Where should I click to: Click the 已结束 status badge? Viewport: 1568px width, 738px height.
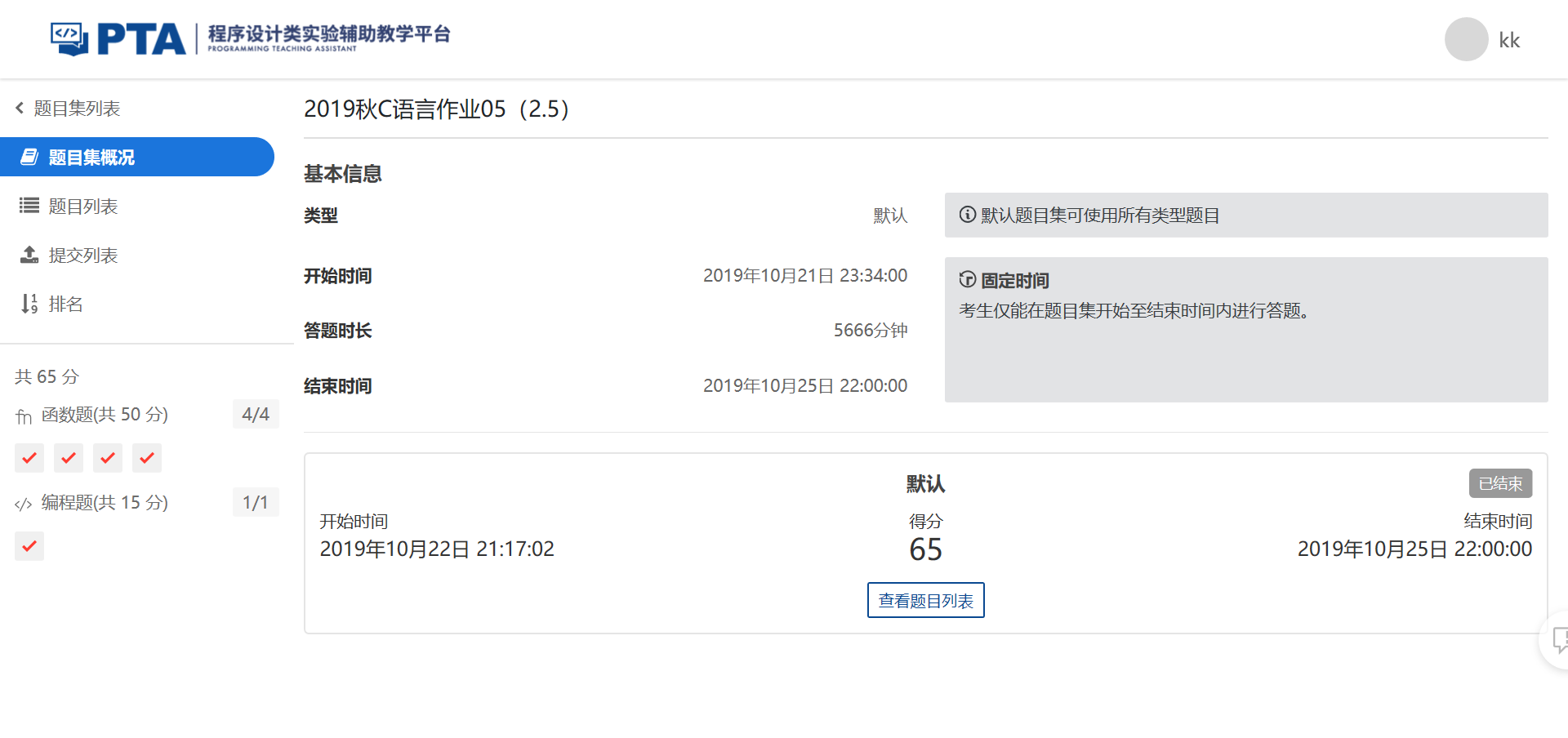[1500, 483]
